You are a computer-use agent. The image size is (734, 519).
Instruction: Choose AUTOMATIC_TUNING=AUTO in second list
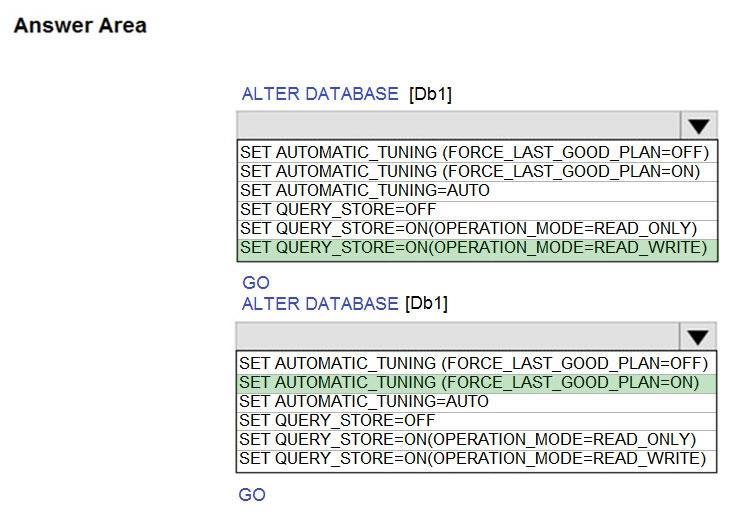click(x=476, y=402)
